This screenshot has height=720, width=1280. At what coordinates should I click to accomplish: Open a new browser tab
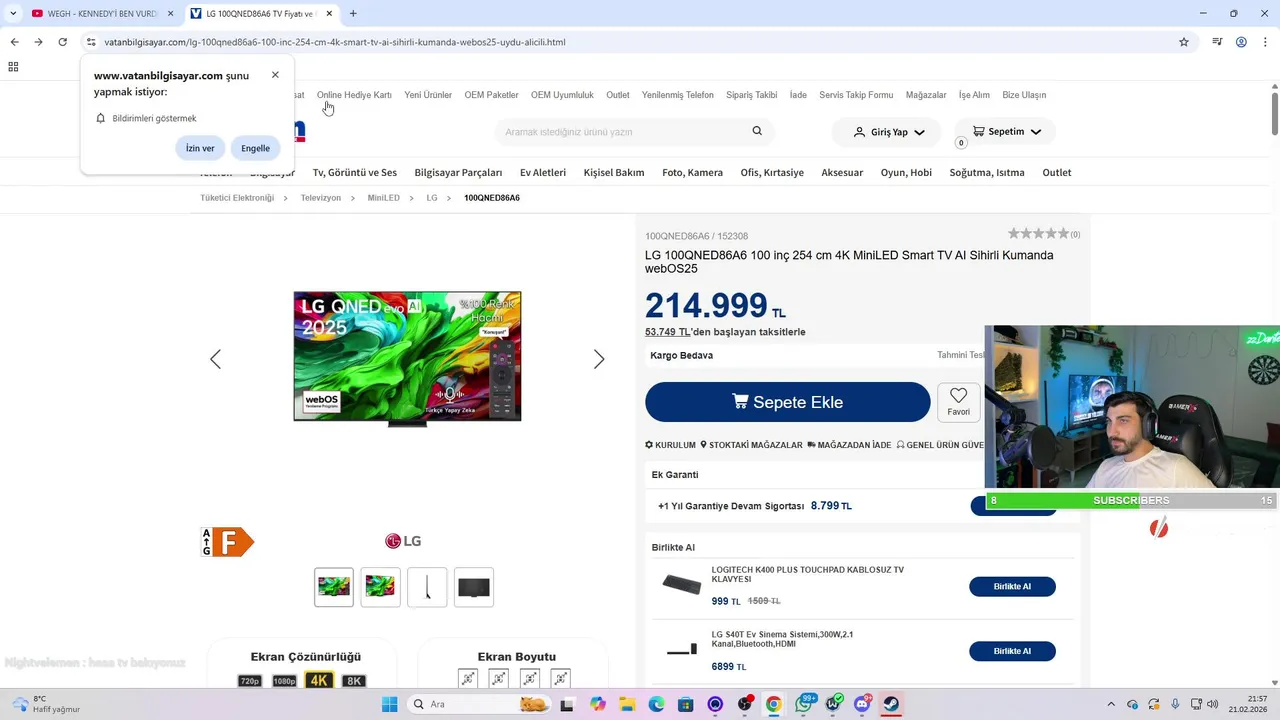(353, 14)
